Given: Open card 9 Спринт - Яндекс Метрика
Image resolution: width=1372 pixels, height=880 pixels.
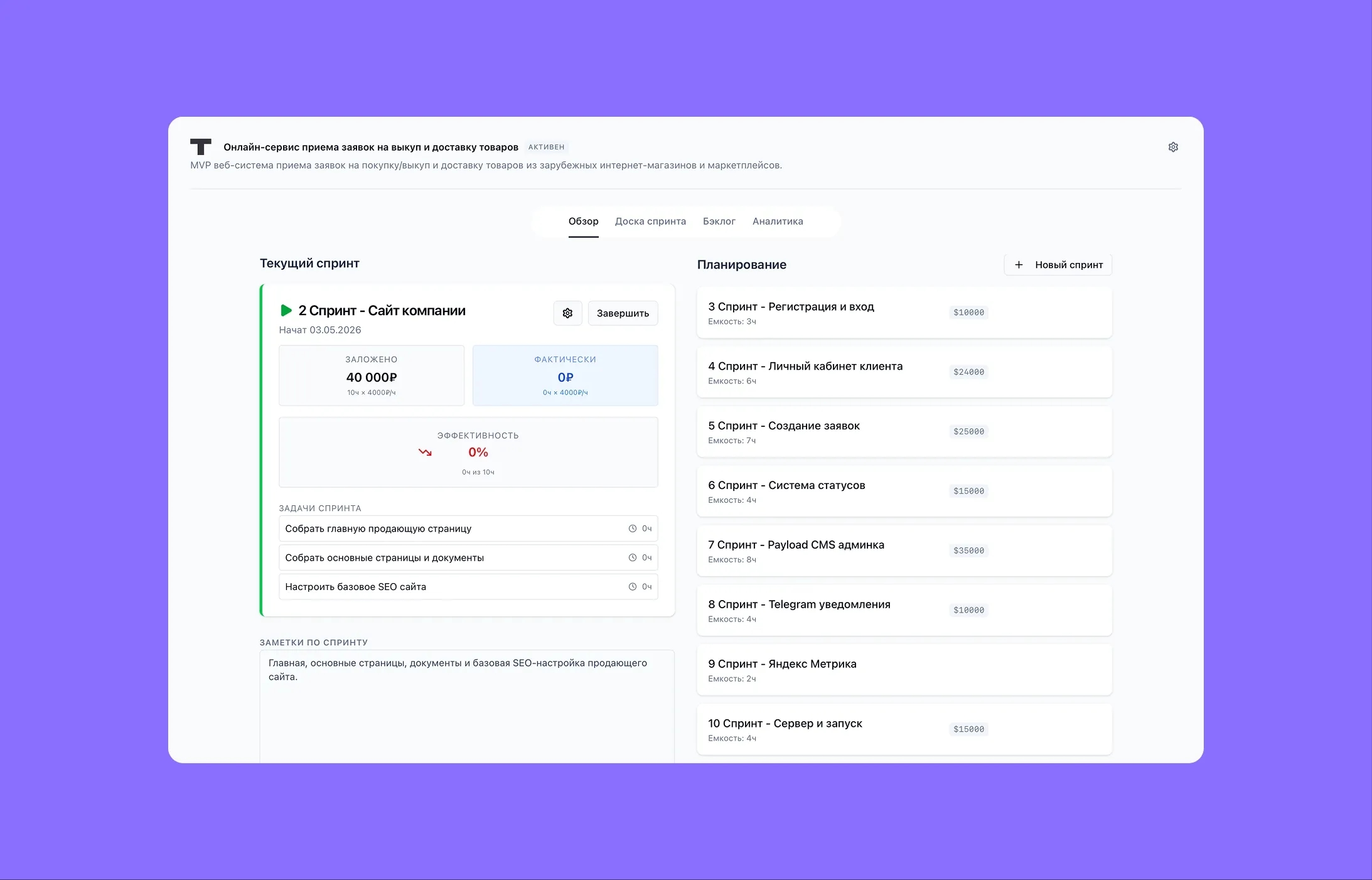Looking at the screenshot, I should tap(904, 670).
